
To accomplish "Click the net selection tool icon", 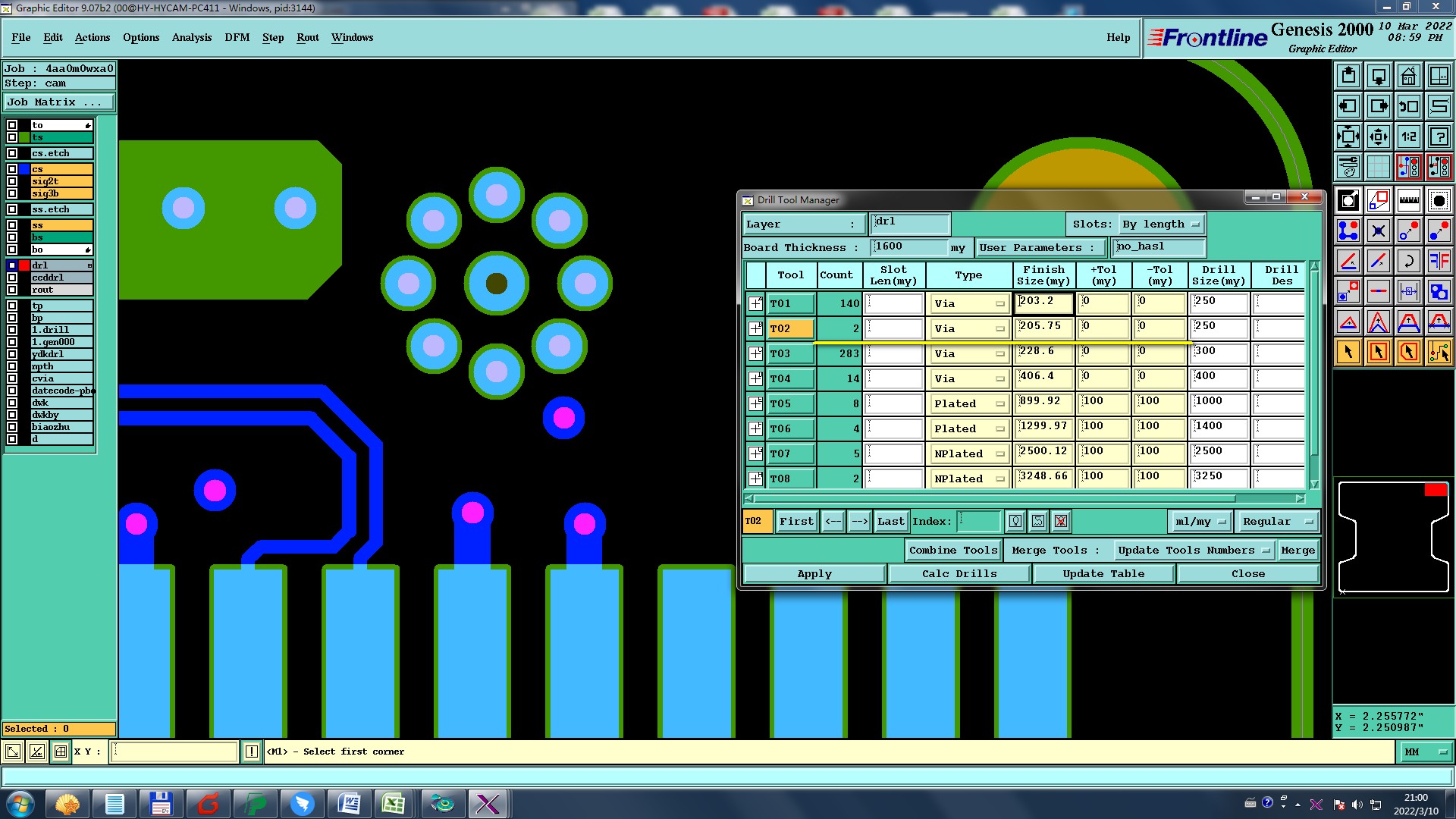I will click(x=1439, y=352).
